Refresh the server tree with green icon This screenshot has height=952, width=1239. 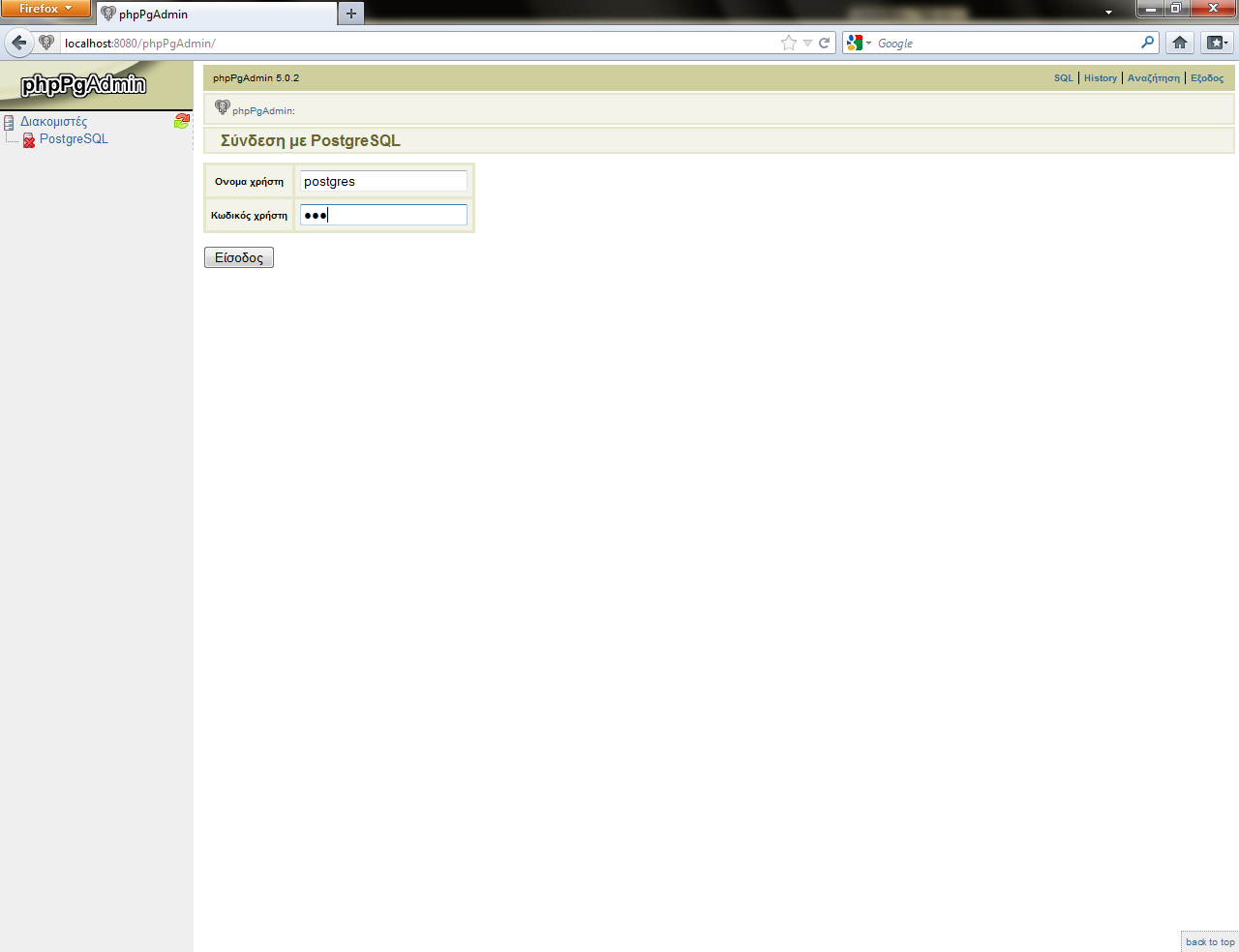181,121
